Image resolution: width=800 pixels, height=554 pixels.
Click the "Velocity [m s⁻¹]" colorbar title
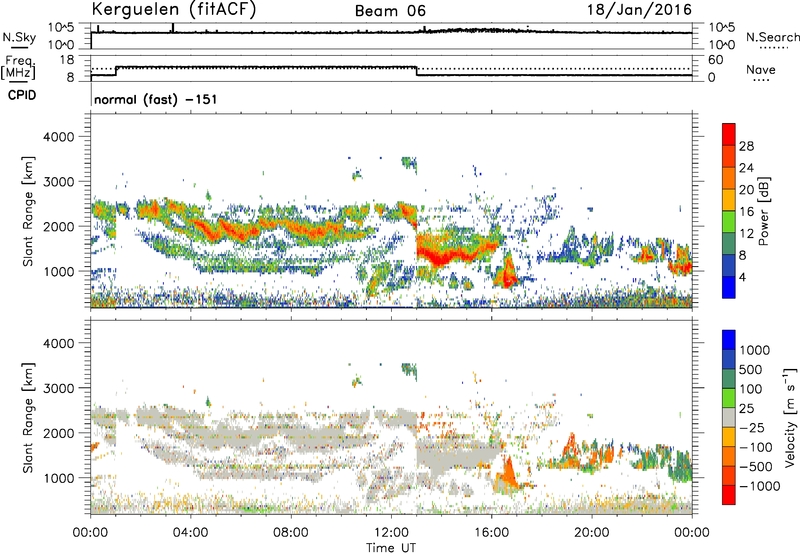790,417
